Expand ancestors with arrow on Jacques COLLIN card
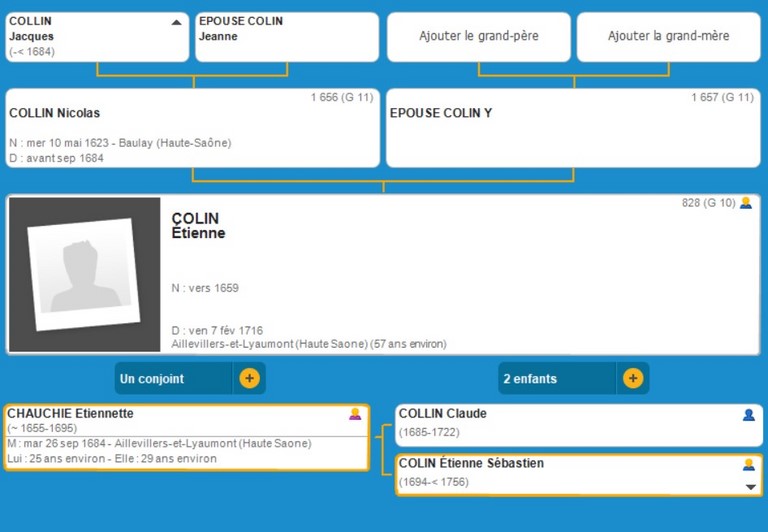Viewport: 768px width, 532px height. 177,21
